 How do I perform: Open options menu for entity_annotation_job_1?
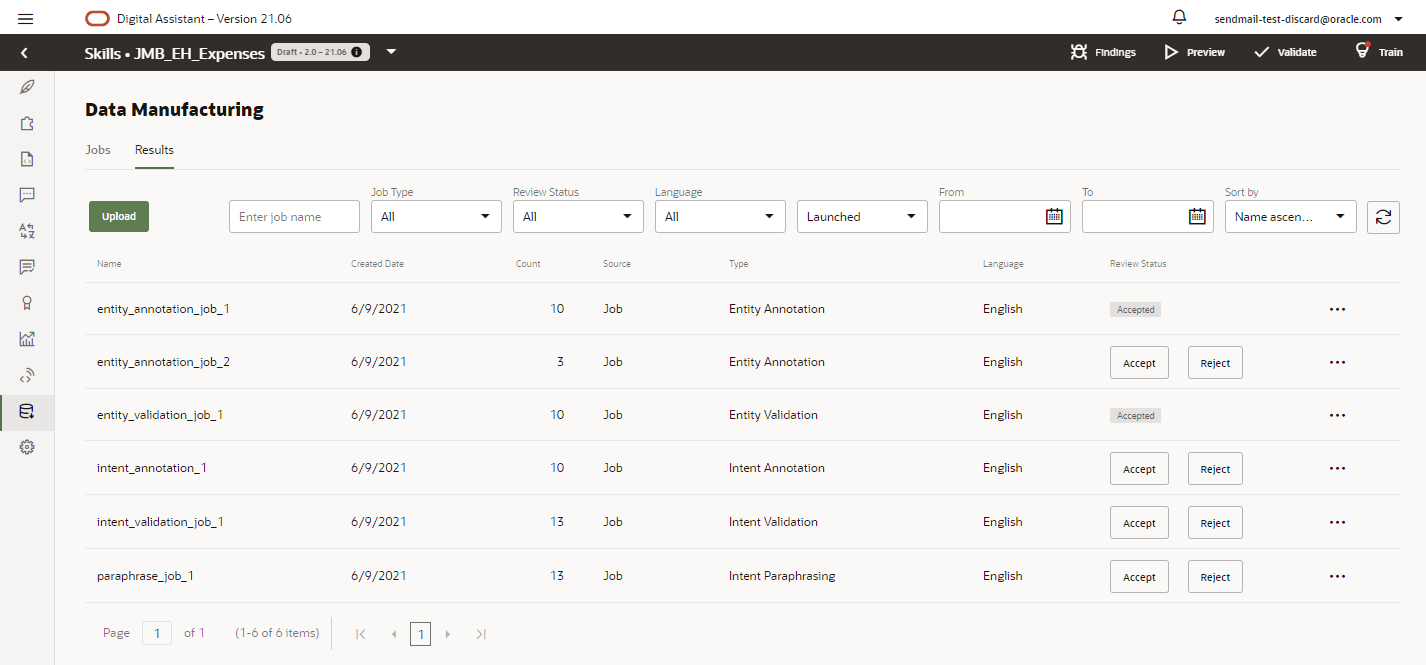pos(1337,309)
